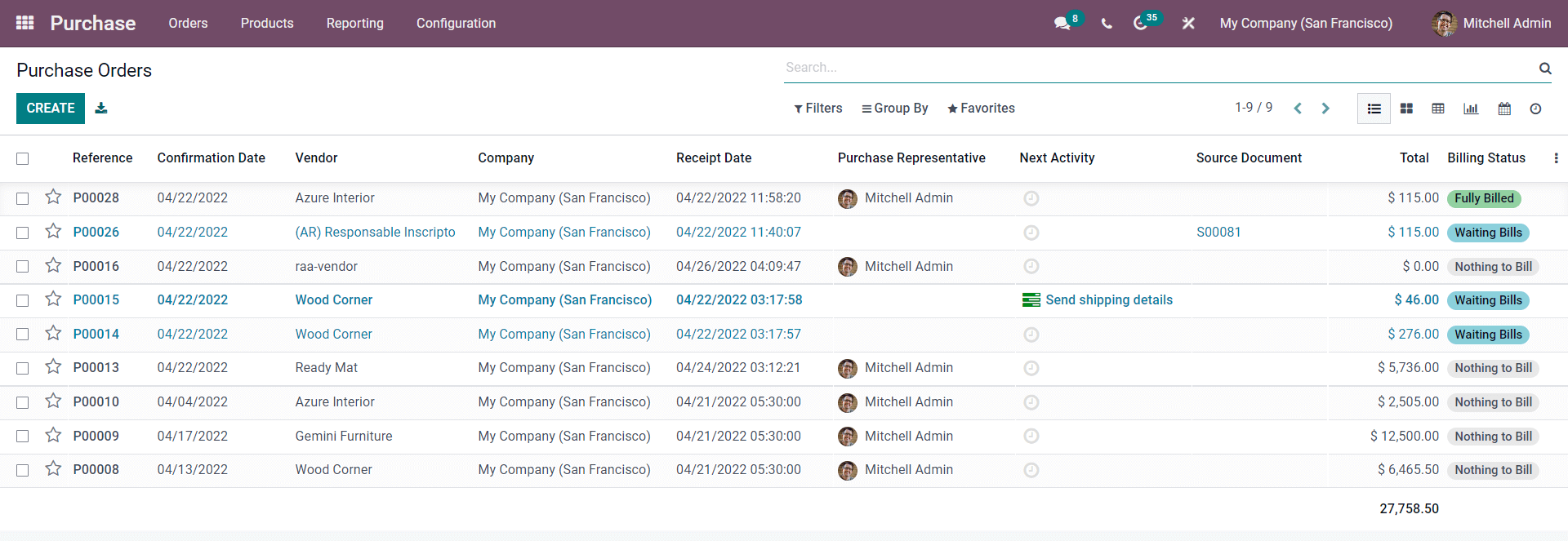Click Send shipping details activity link

coord(1108,300)
